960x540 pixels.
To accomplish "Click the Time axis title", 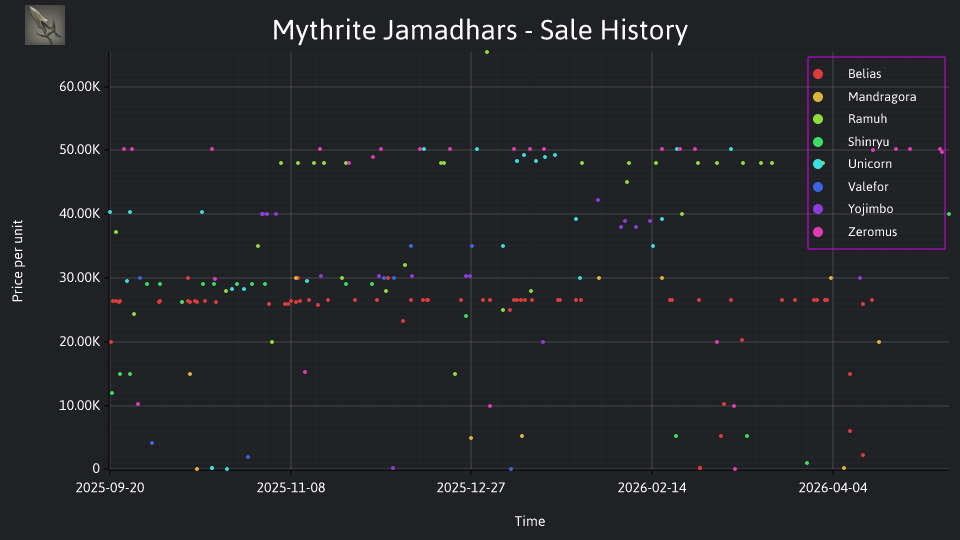I will 530,522.
